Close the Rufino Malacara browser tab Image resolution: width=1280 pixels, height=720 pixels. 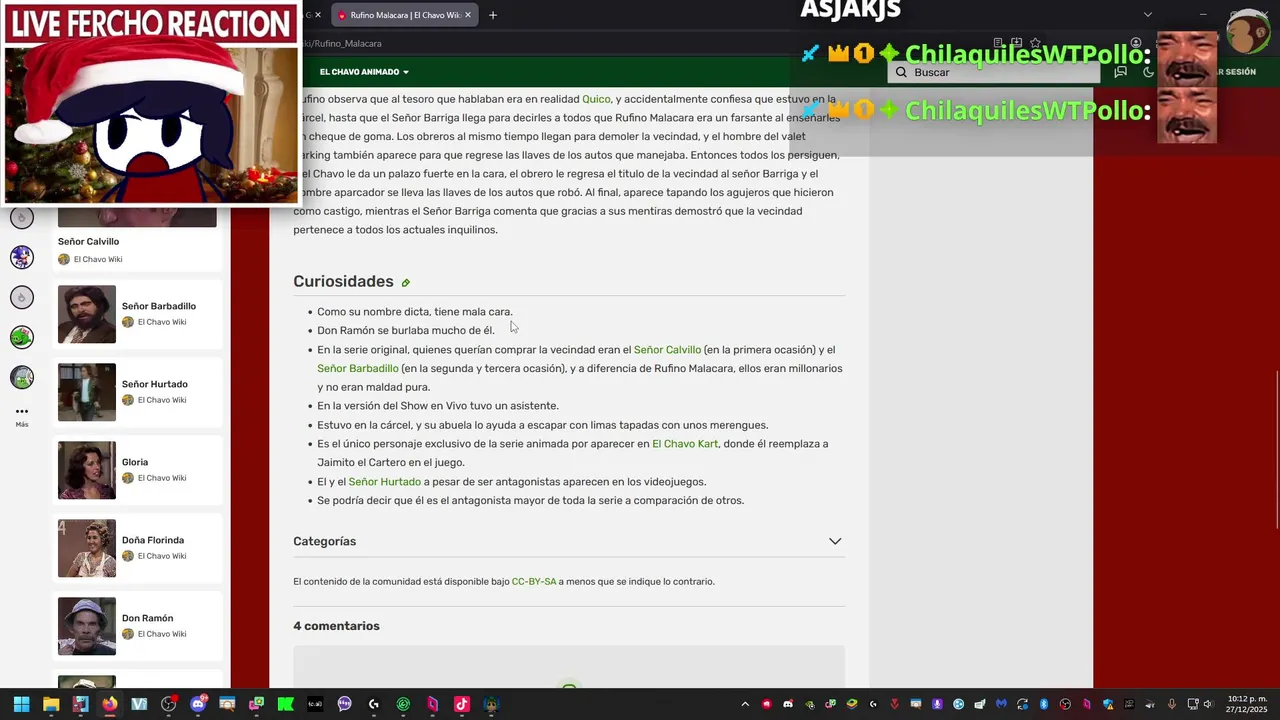(x=468, y=15)
